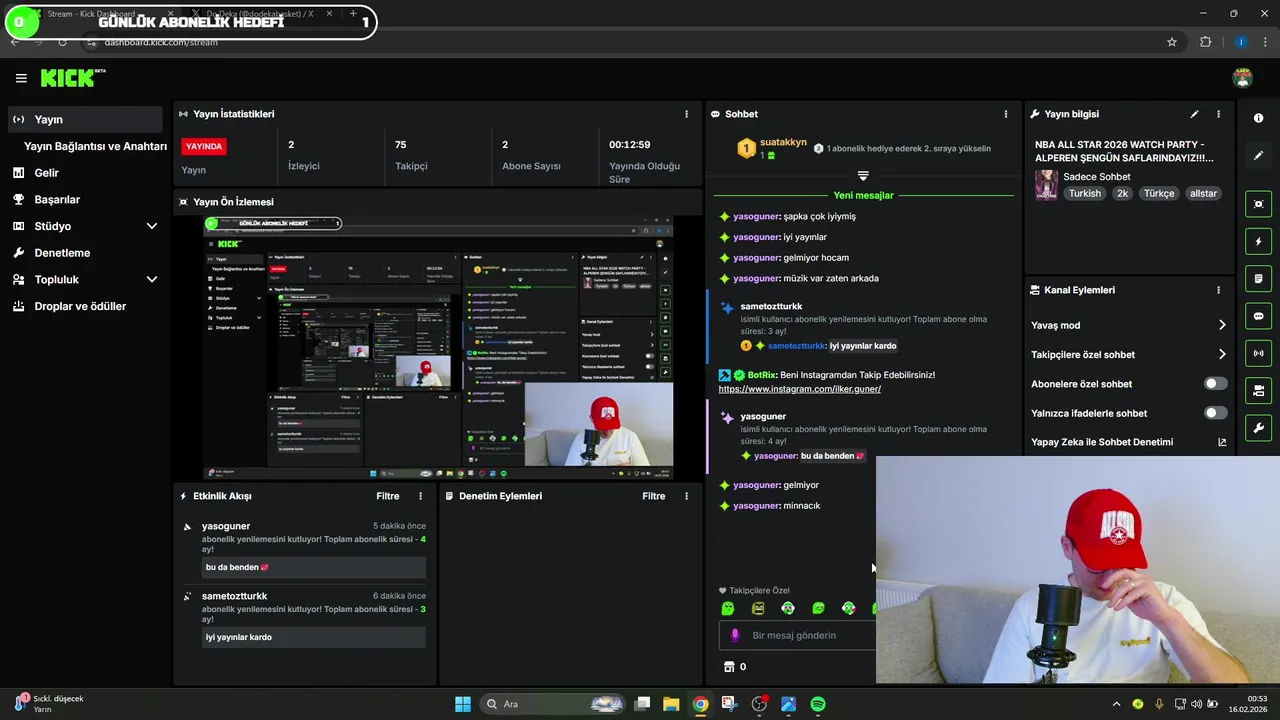Click the browser address bar

(620, 42)
